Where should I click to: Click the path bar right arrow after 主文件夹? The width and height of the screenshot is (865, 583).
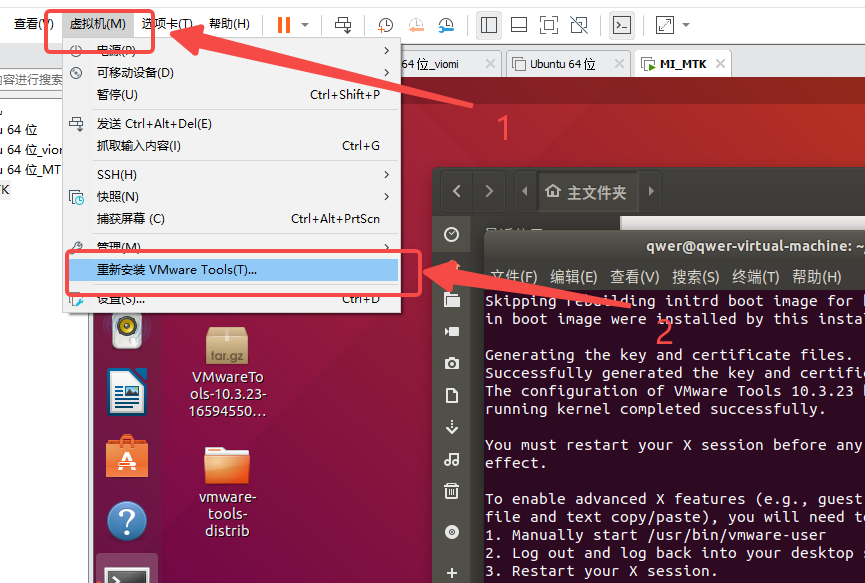click(x=651, y=191)
